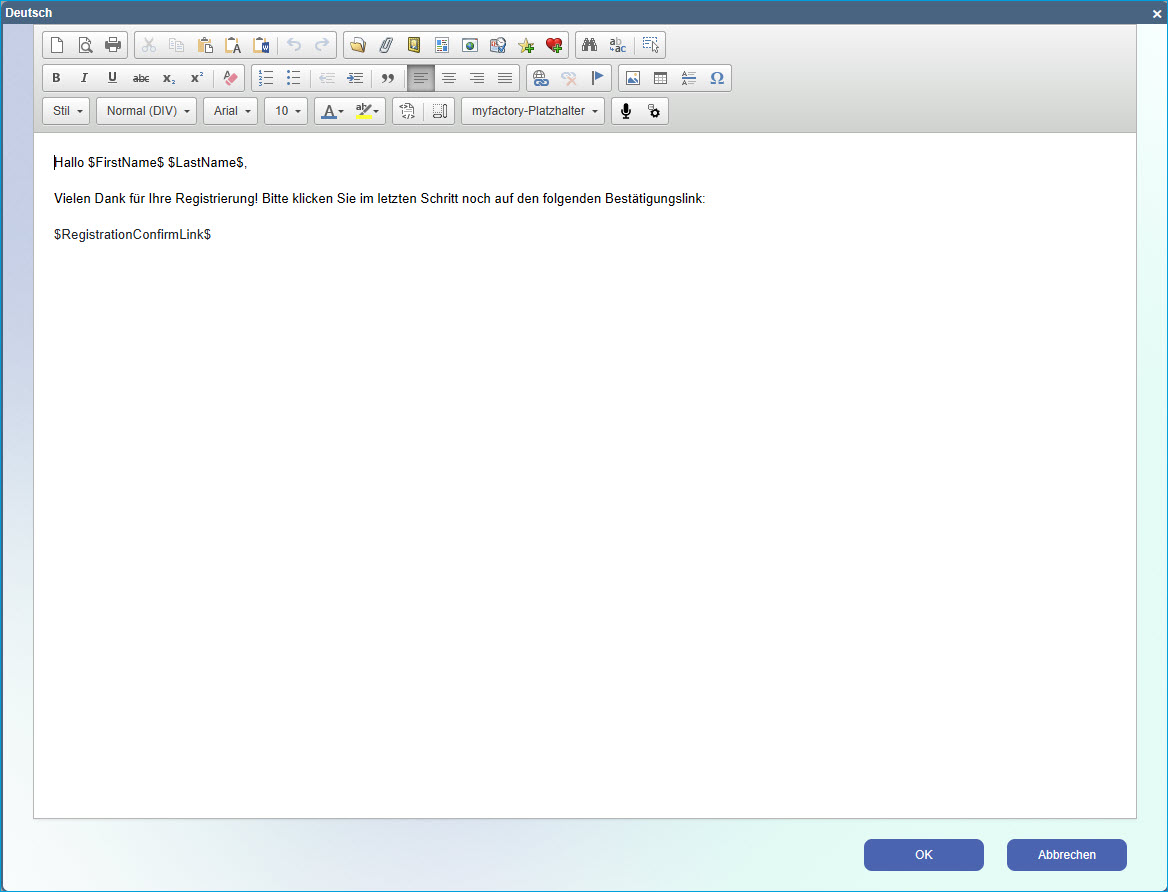
Task: Click the OK button
Action: click(x=924, y=855)
